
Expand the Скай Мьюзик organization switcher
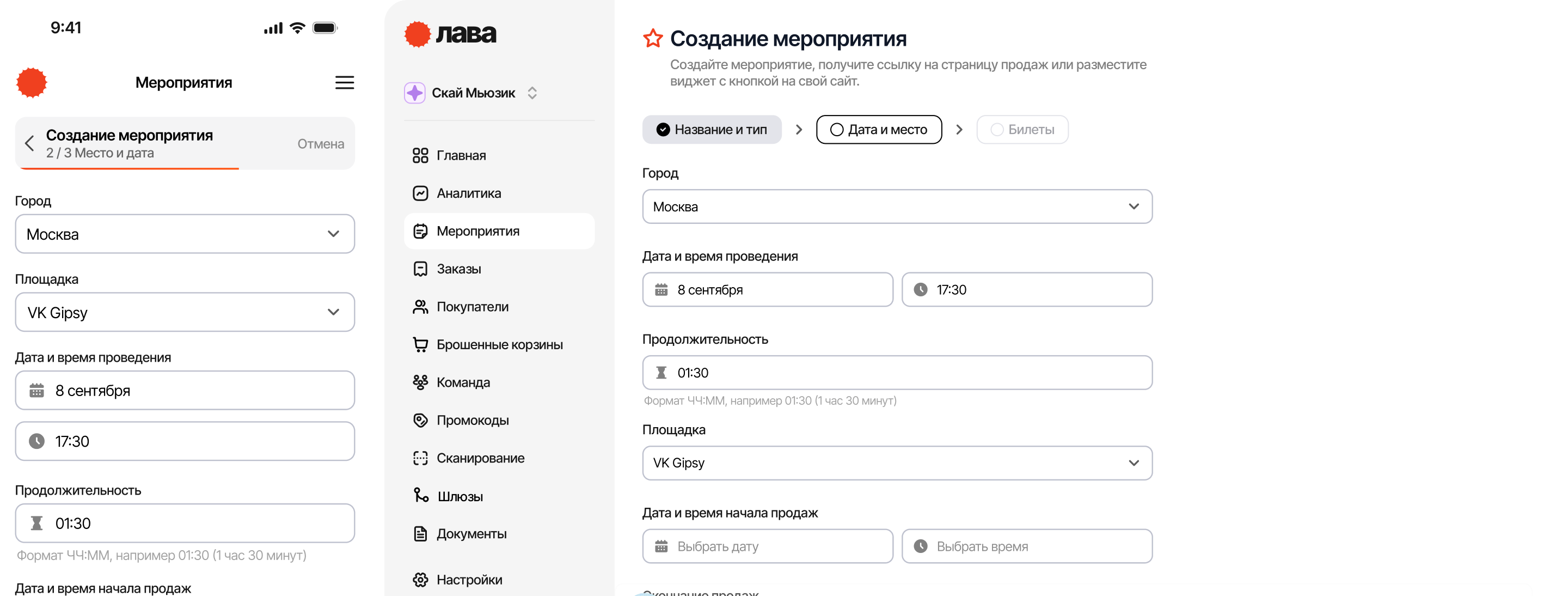[x=532, y=93]
